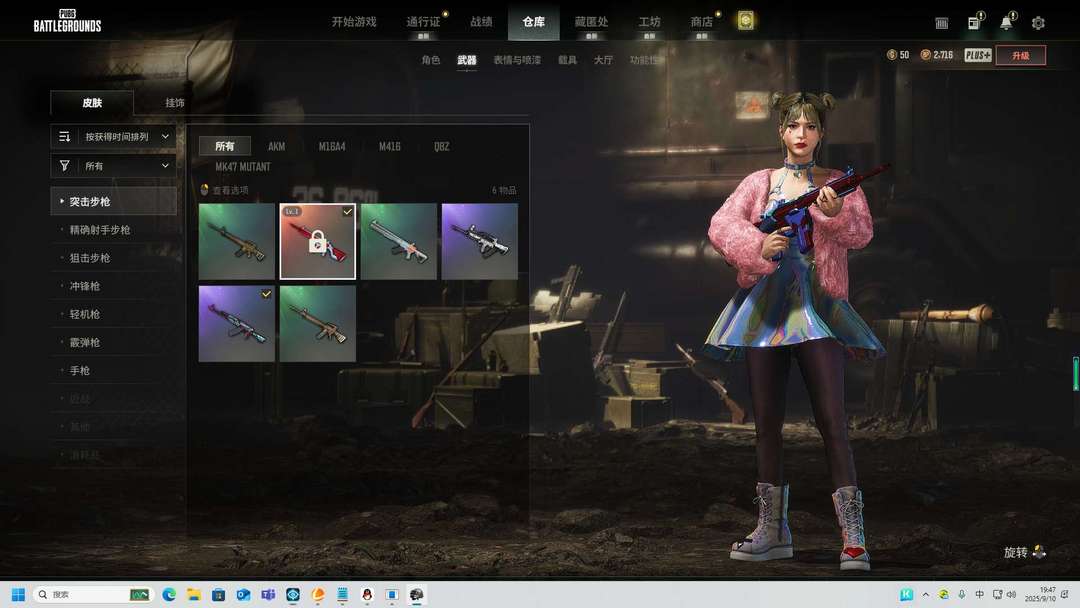The image size is (1080, 608).
Task: Click the 50 coin currency icon
Action: click(x=892, y=54)
